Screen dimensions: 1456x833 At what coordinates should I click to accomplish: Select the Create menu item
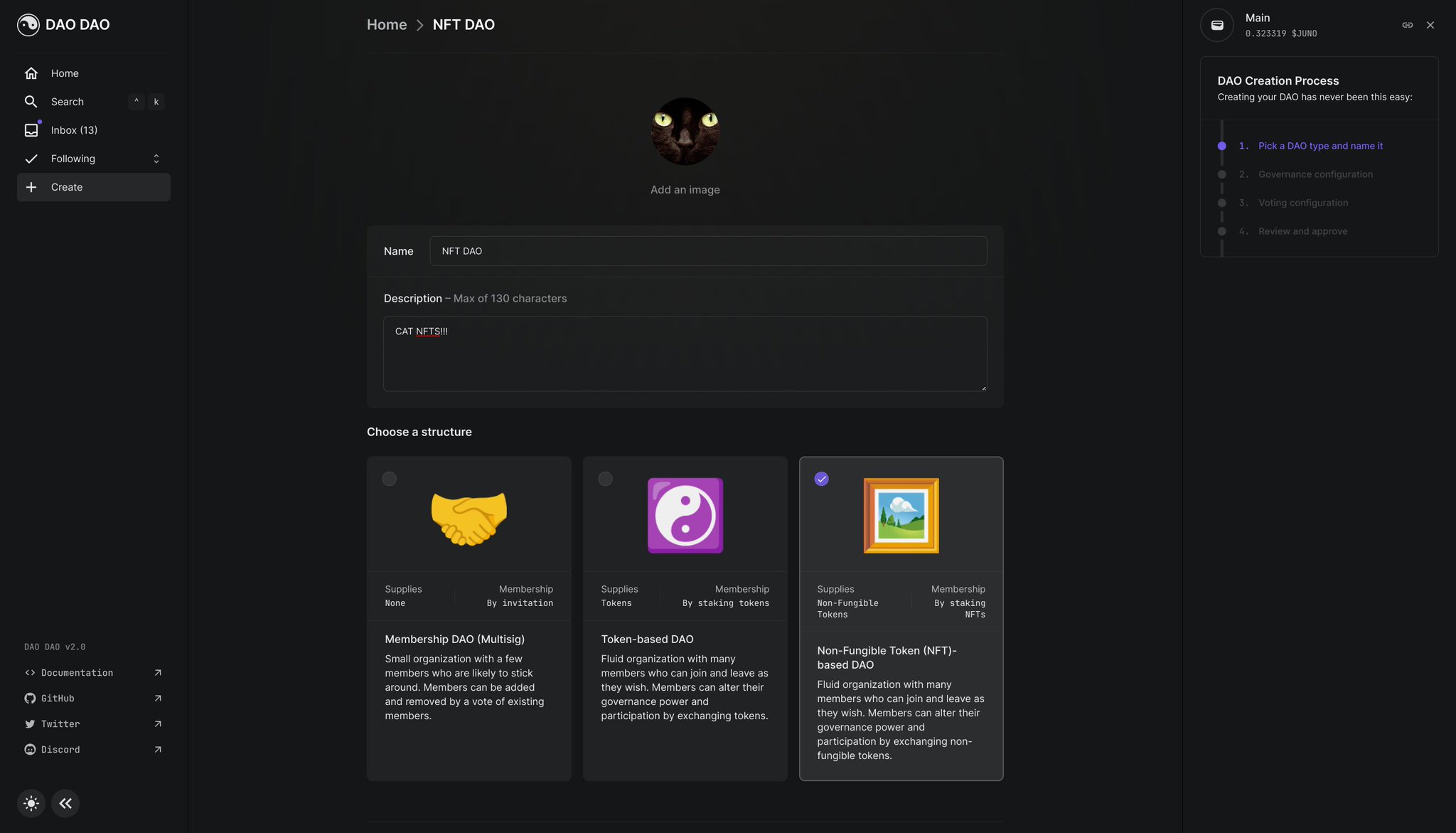point(67,187)
